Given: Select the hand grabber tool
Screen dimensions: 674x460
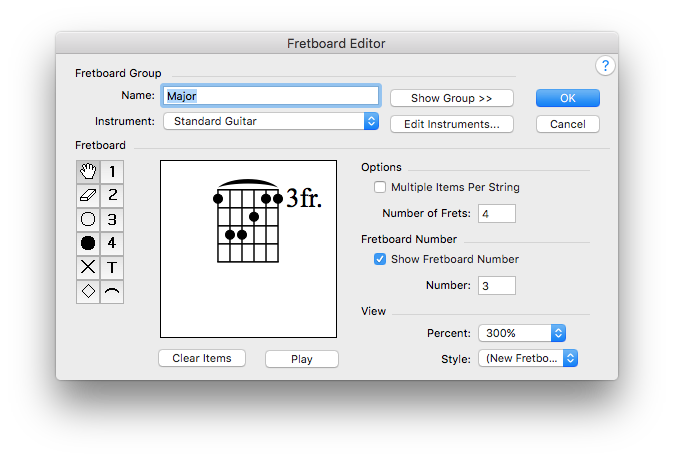Looking at the screenshot, I should click(x=88, y=172).
